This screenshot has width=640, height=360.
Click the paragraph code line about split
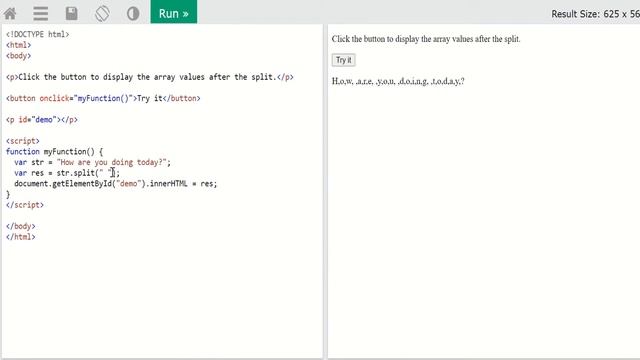coord(149,77)
